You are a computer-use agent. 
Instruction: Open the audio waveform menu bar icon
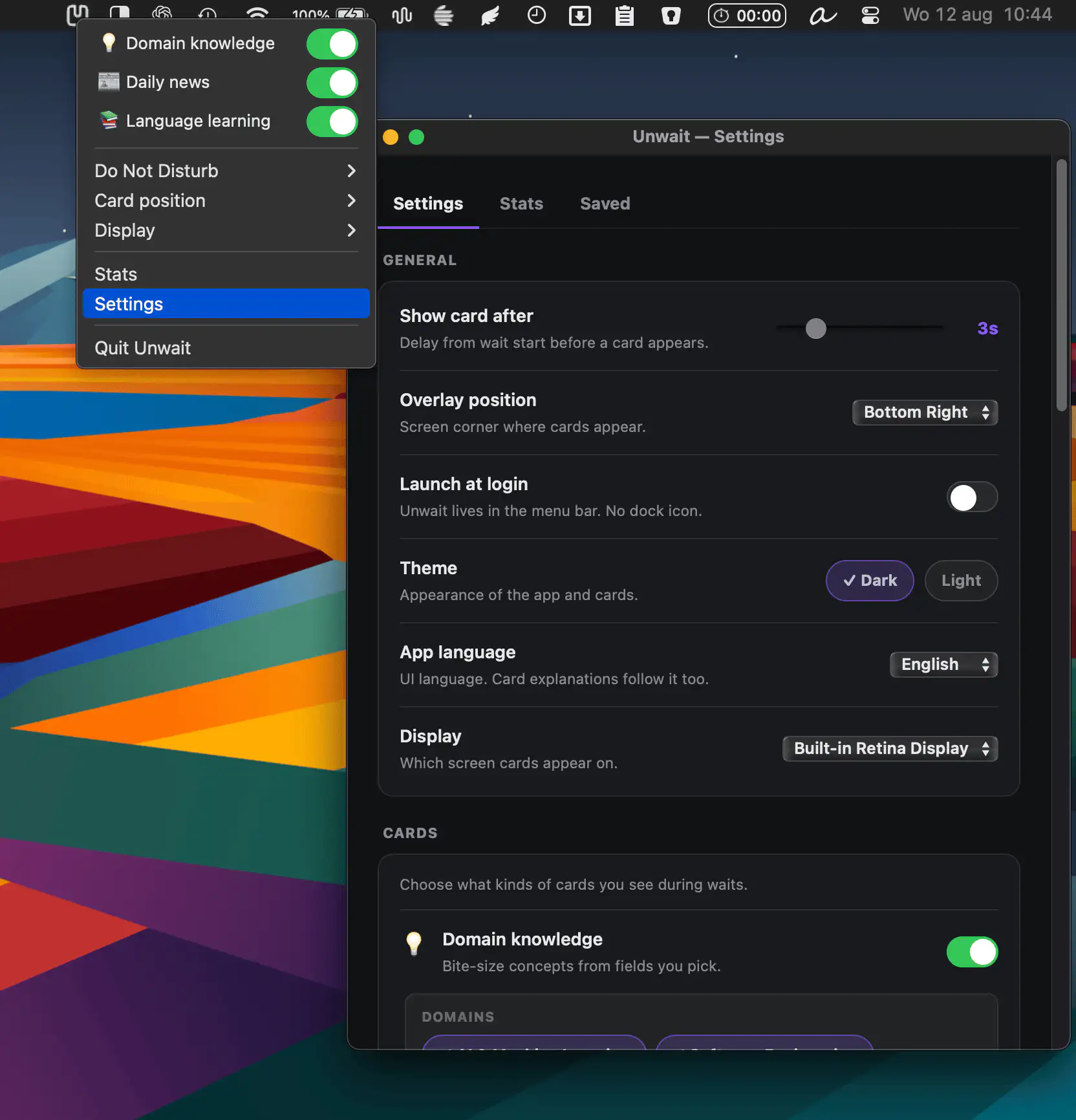pyautogui.click(x=402, y=15)
